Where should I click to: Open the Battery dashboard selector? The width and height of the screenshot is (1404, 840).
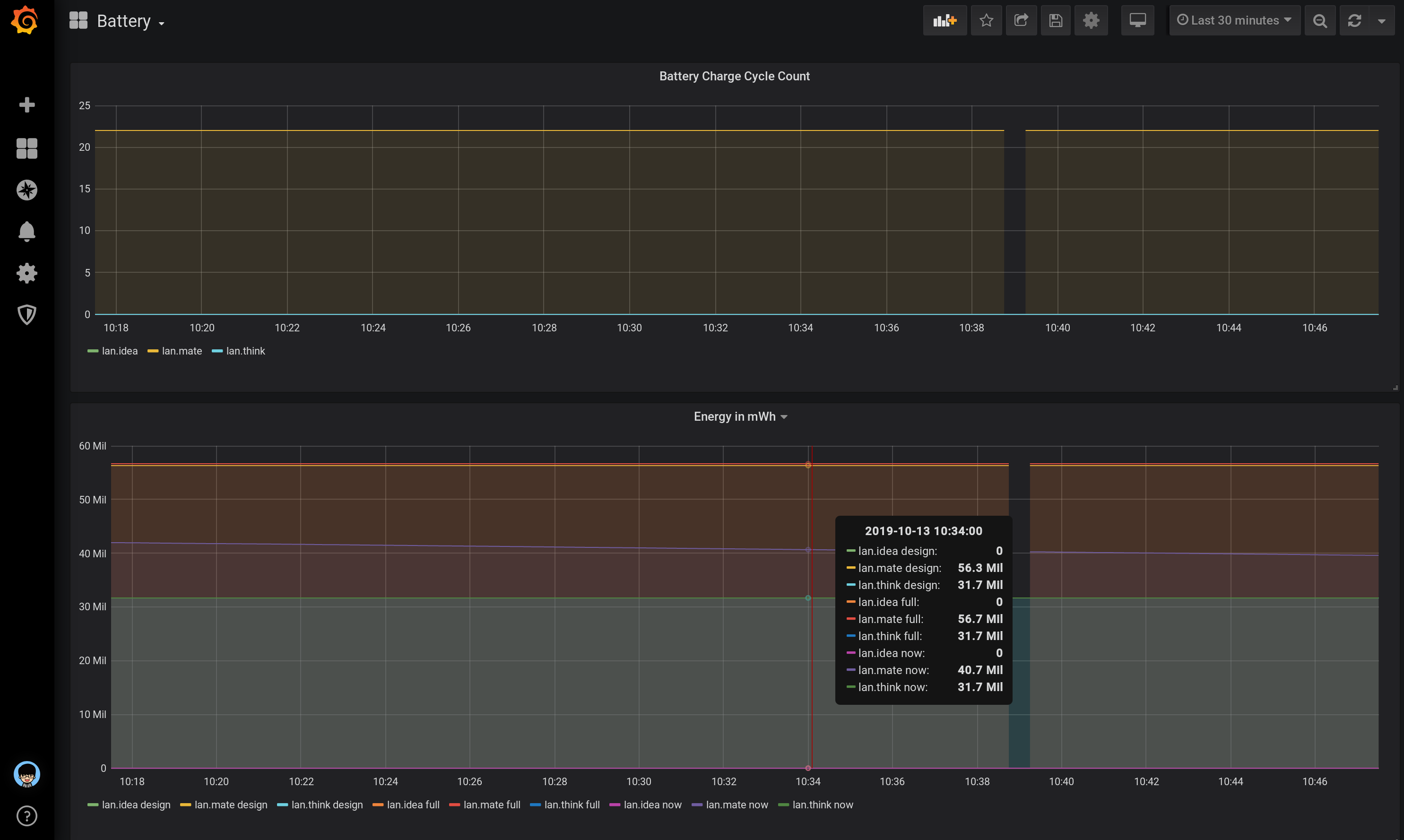(x=123, y=22)
